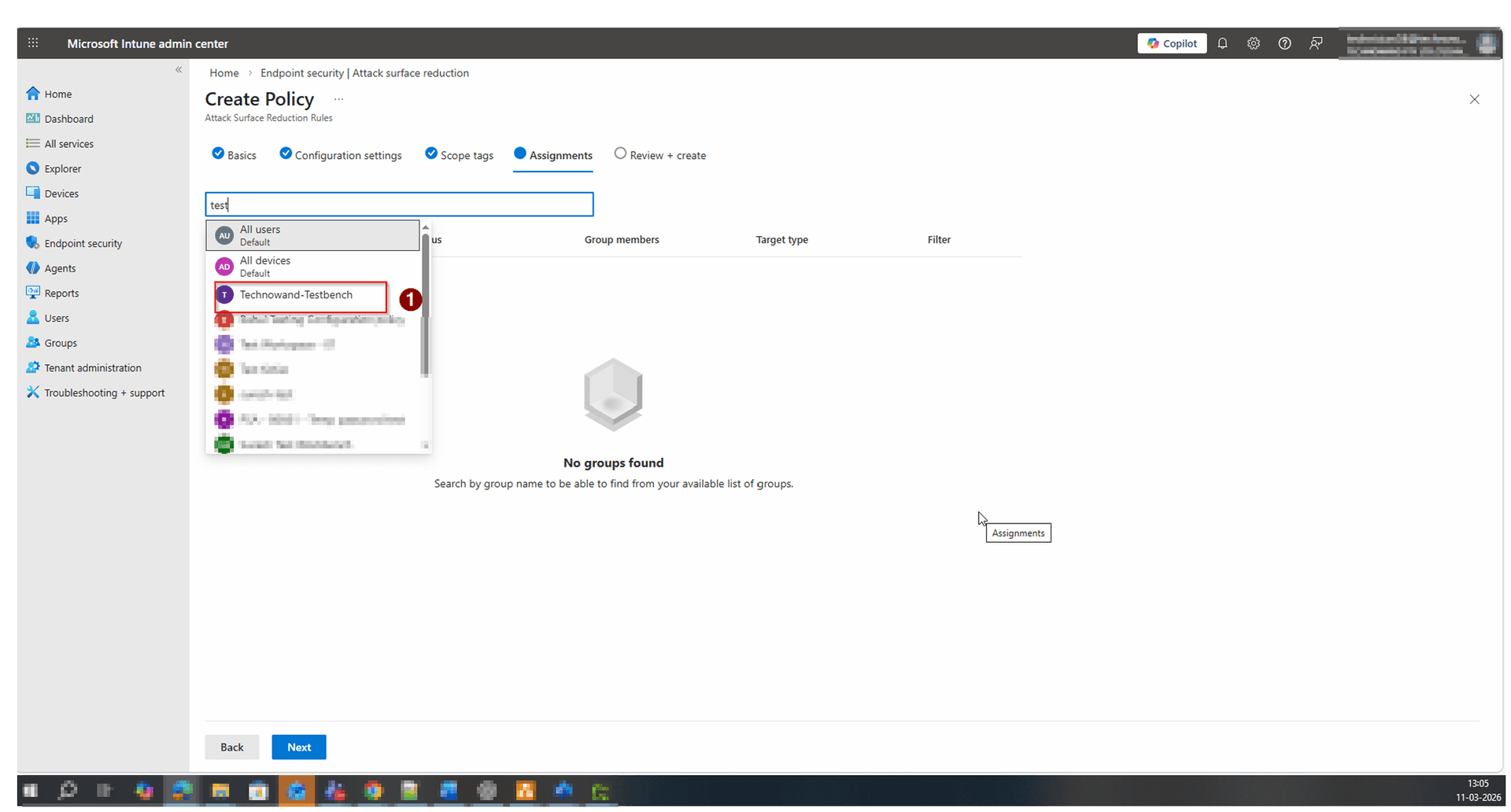Open Troubleshooting + support in sidebar
The image size is (1511, 812).
click(x=95, y=393)
